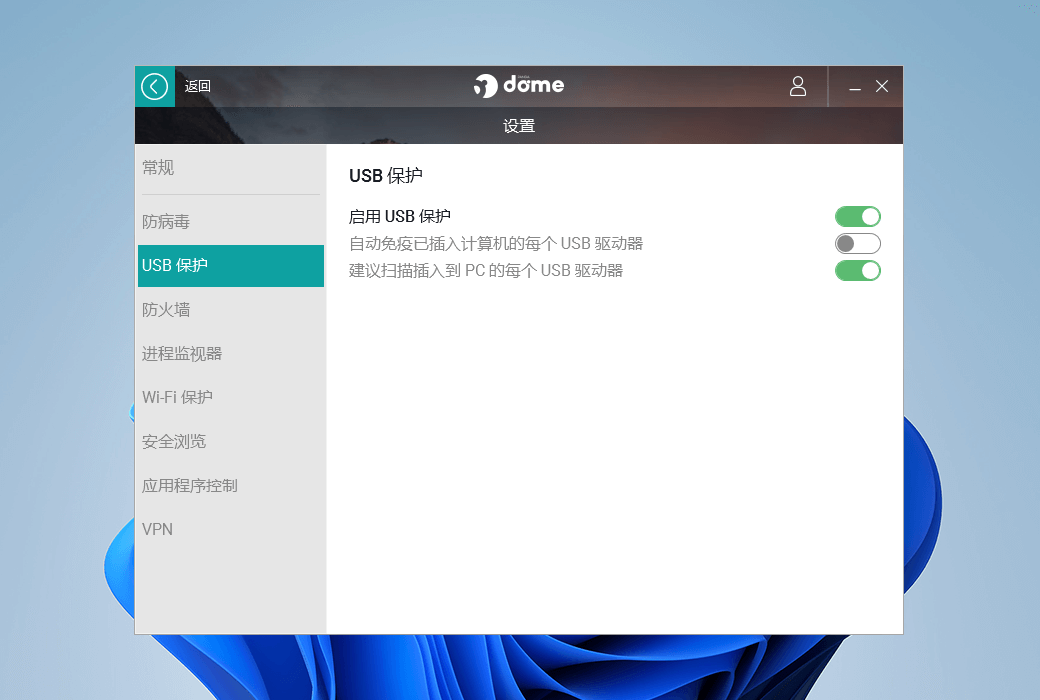
Task: Open VPN settings in sidebar
Action: [x=158, y=530]
